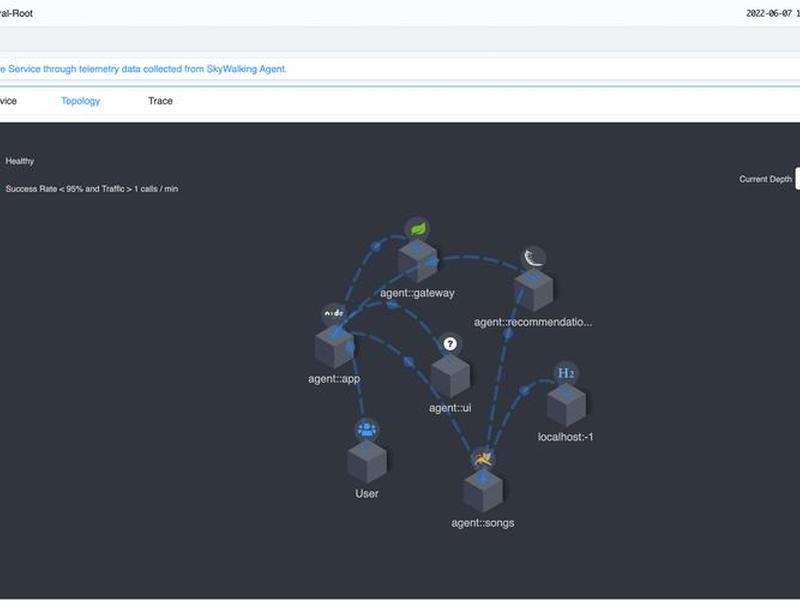The height and width of the screenshot is (600, 800).
Task: Click the link dot between agent::songs and localhost:-1
Action: click(x=524, y=390)
